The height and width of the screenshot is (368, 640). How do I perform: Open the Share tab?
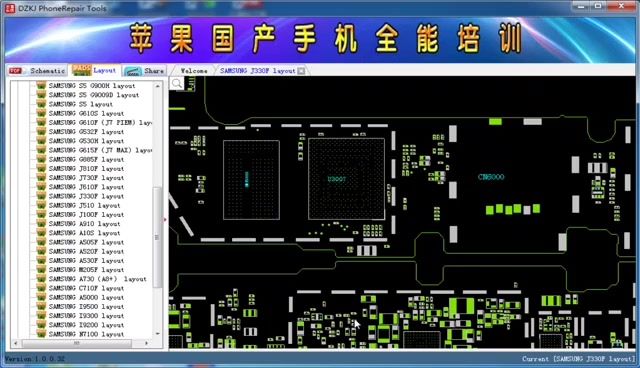(x=144, y=71)
